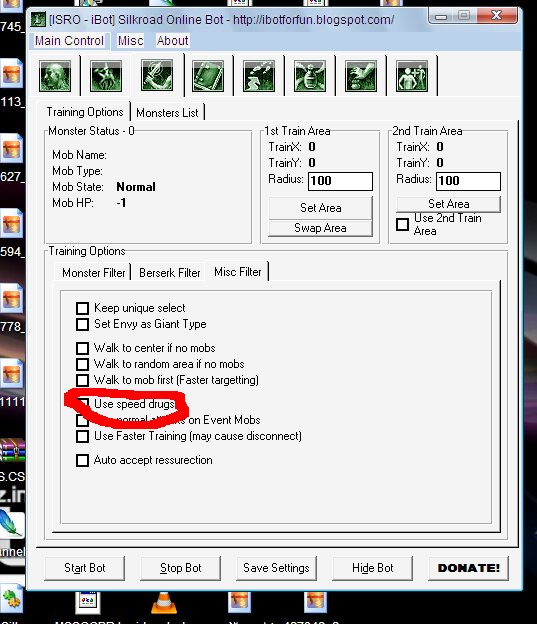Toggle Use Faster Training checkbox

click(82, 436)
